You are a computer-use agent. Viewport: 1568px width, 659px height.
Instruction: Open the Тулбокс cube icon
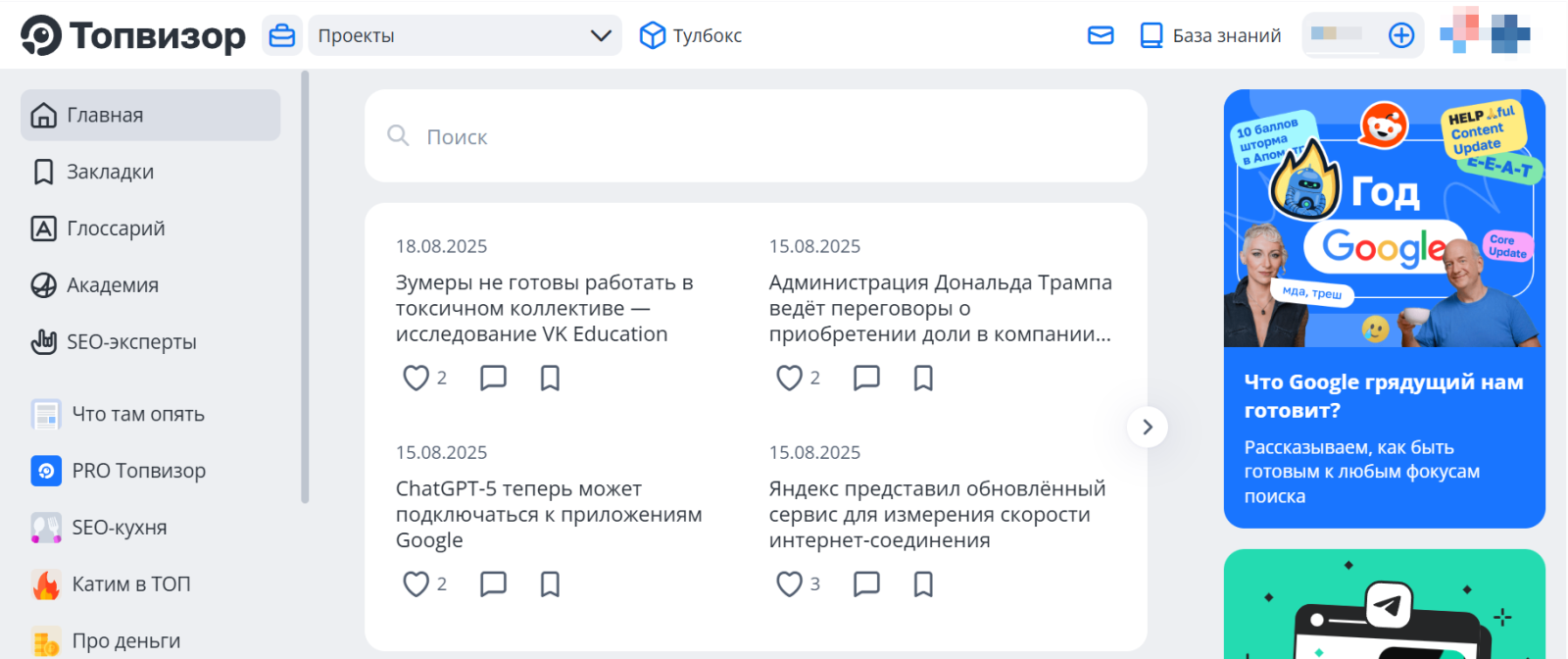pos(652,36)
